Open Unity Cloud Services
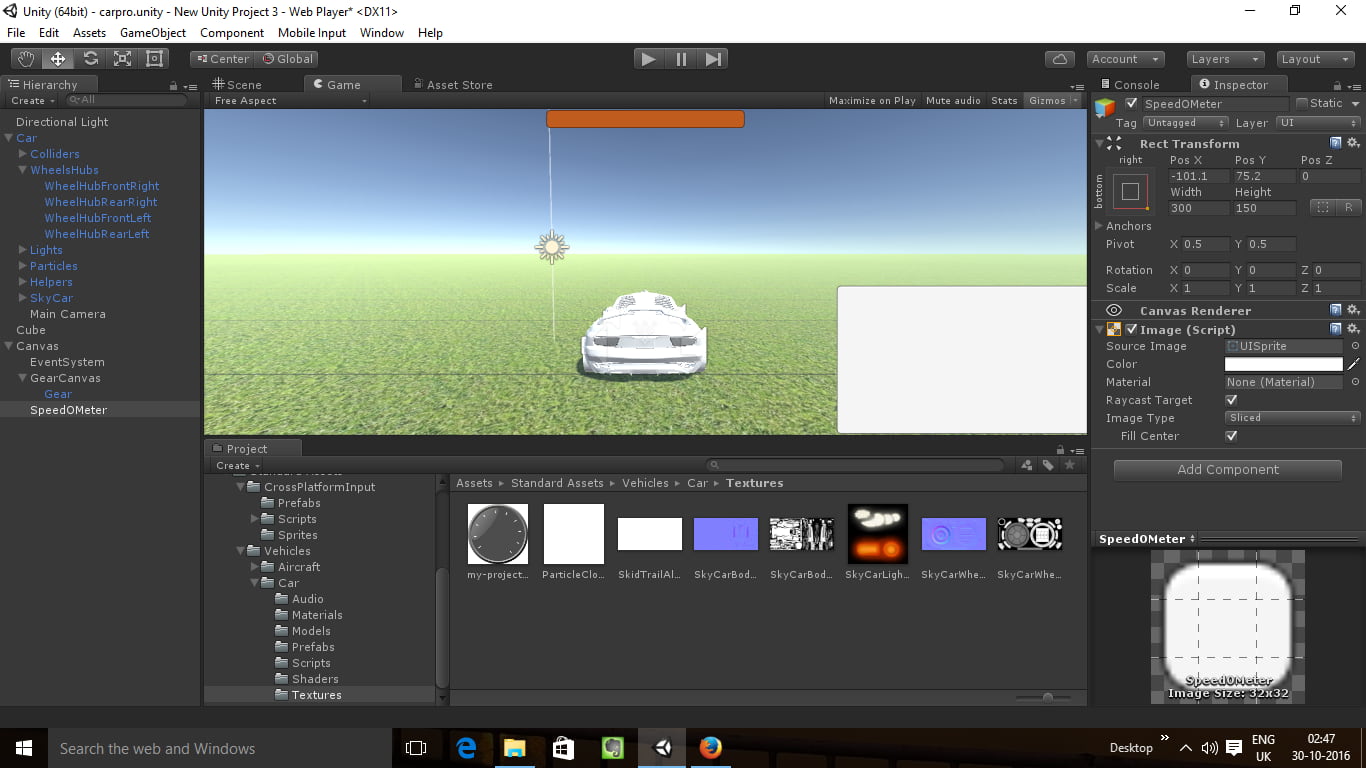 (x=1059, y=58)
